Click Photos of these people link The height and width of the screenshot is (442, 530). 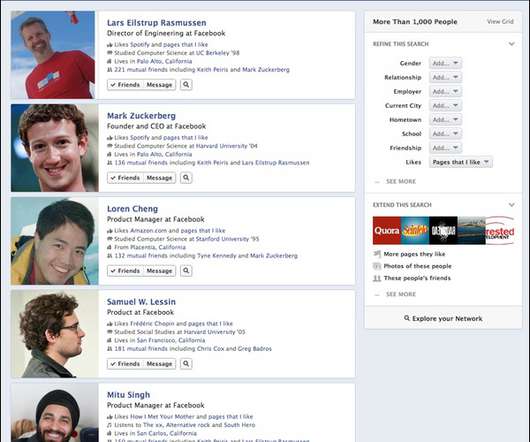click(417, 266)
